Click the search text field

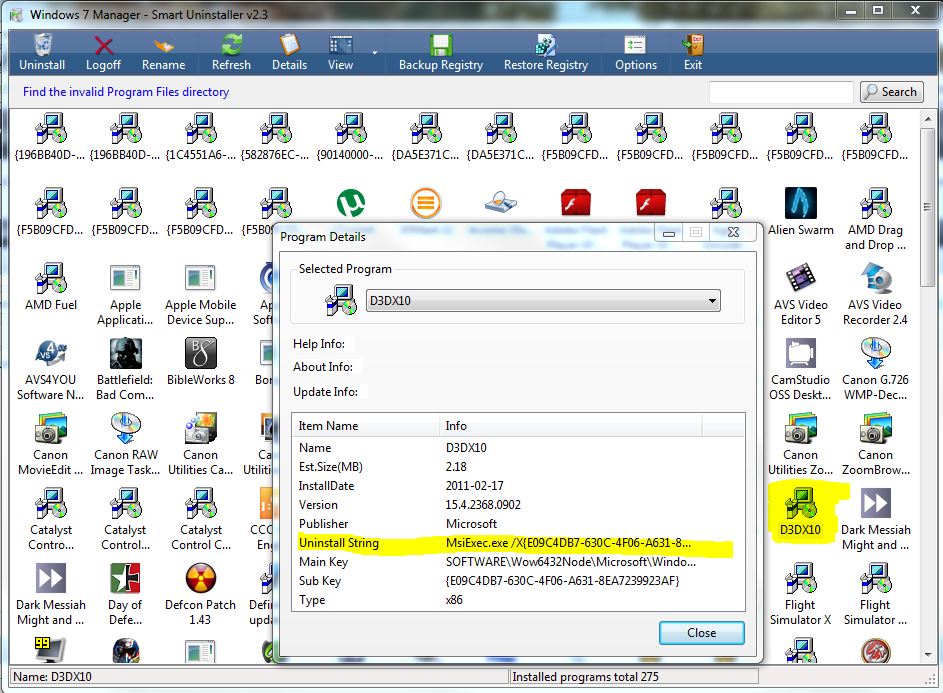coord(781,92)
